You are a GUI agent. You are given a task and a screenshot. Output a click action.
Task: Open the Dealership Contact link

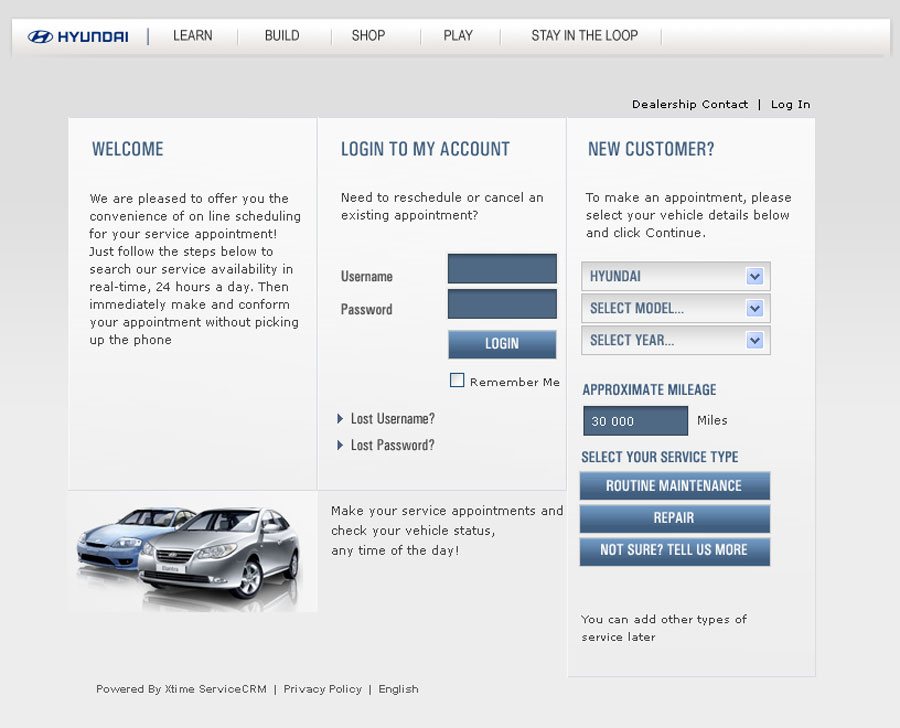(x=689, y=104)
